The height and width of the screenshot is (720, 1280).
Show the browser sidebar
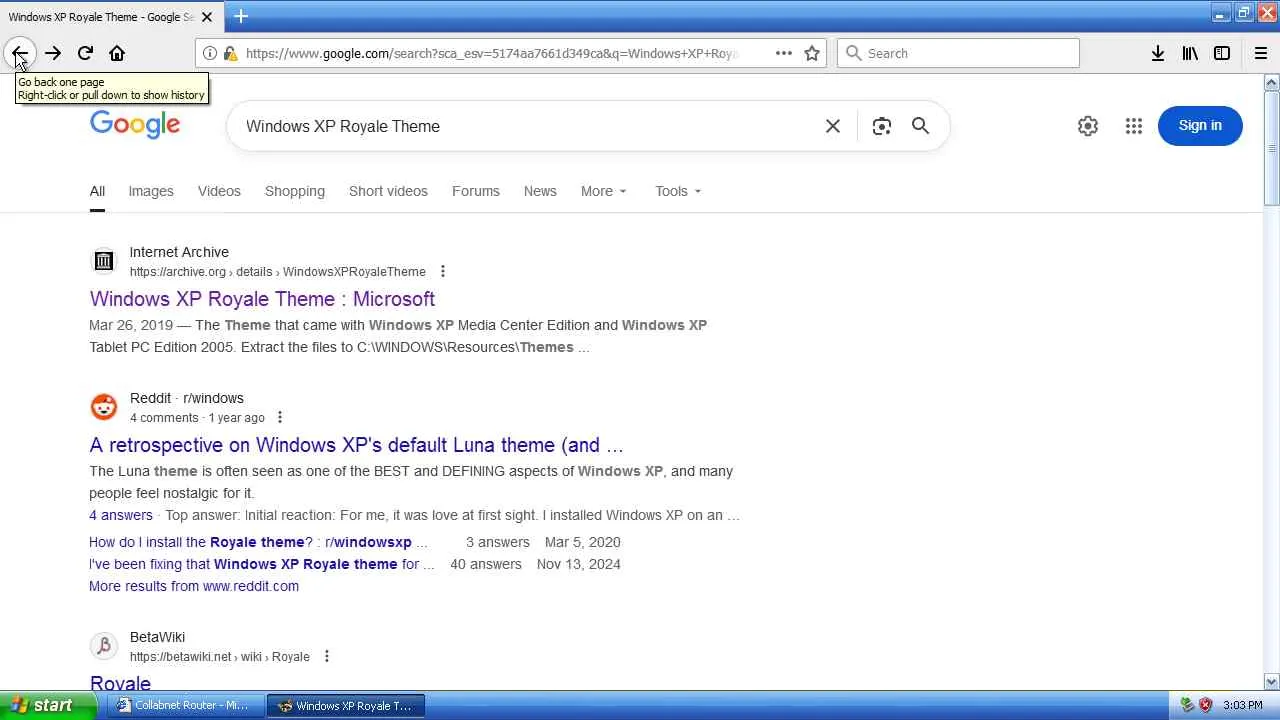click(1222, 53)
